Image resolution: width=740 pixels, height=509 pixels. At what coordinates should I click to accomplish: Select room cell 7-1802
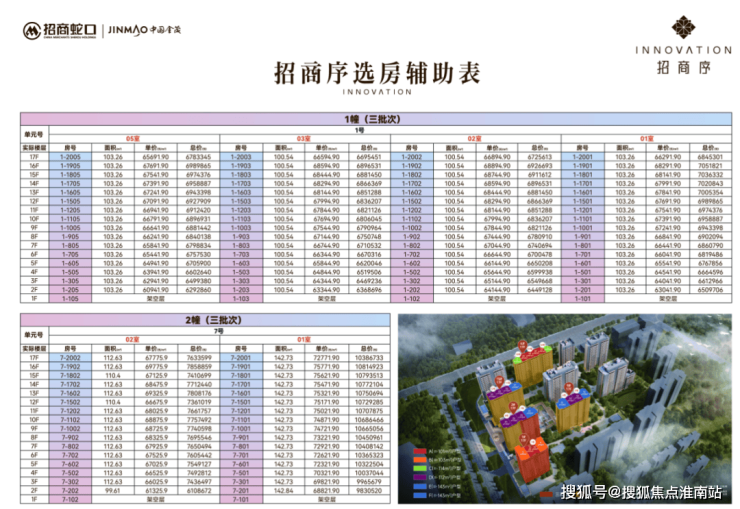click(70, 375)
